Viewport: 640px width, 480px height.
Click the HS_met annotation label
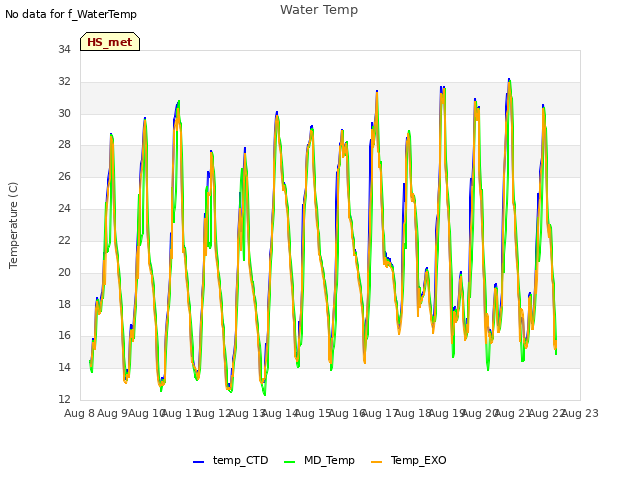[x=110, y=42]
